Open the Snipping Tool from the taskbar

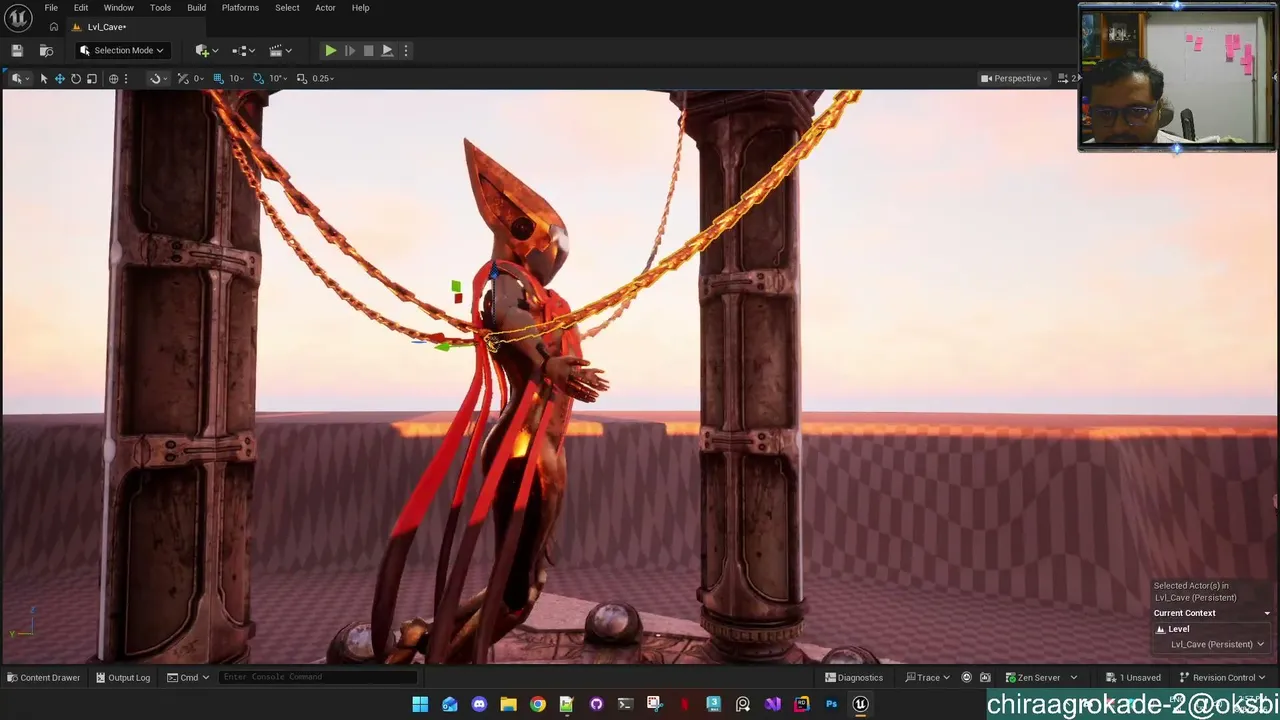pyautogui.click(x=654, y=704)
